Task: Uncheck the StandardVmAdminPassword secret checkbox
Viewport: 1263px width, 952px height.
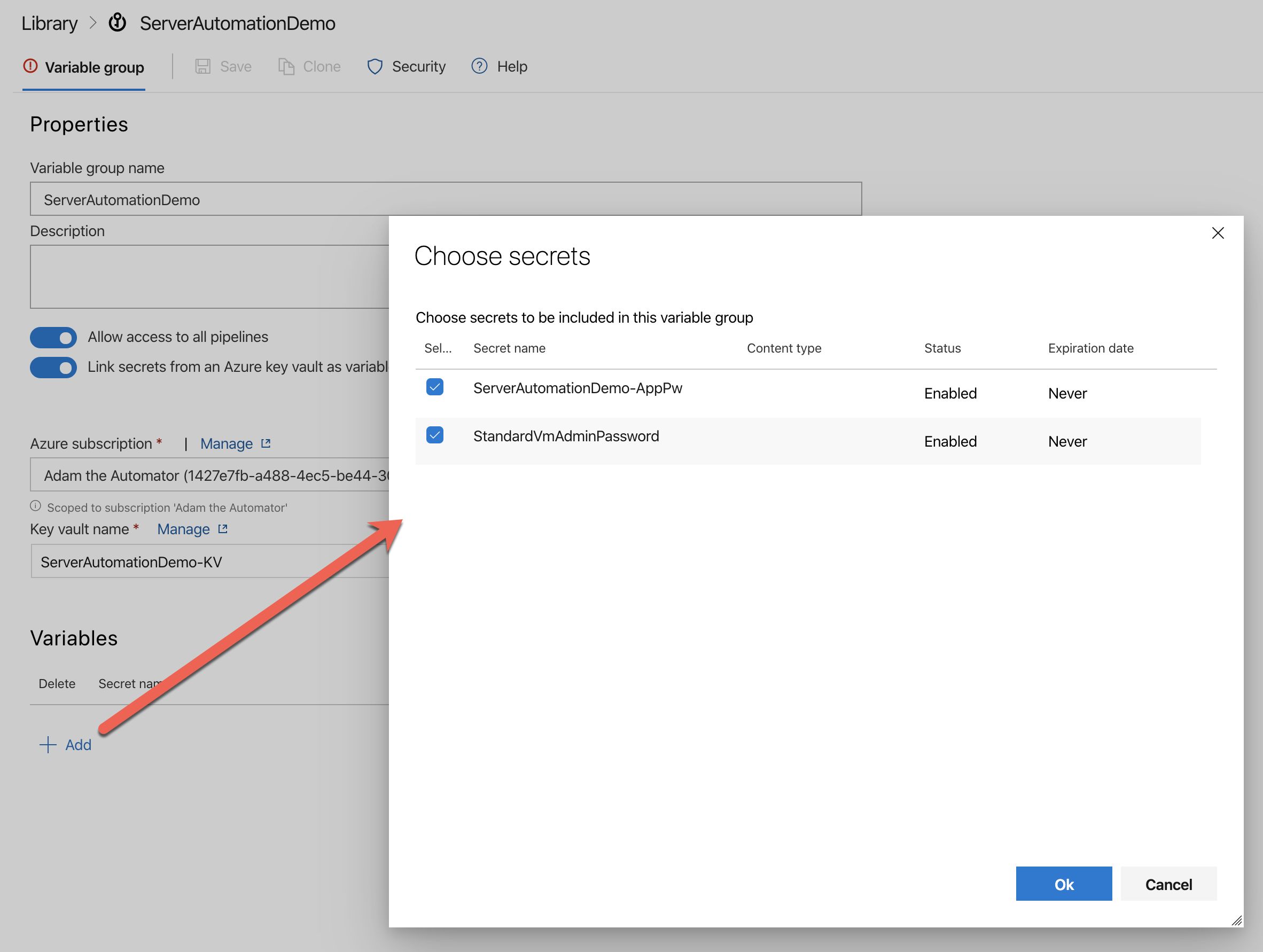Action: click(434, 435)
